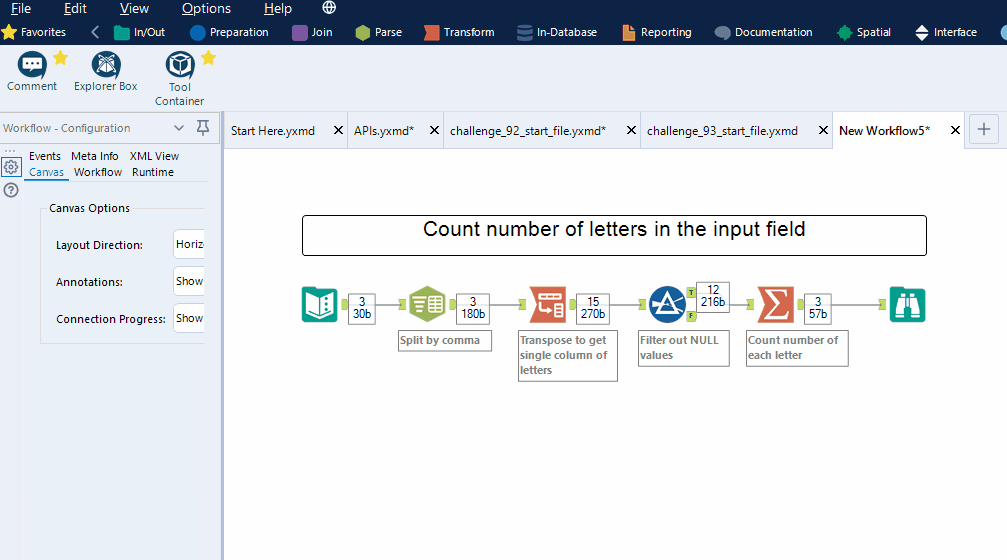
Task: Open the help question mark icon
Action: (11, 190)
